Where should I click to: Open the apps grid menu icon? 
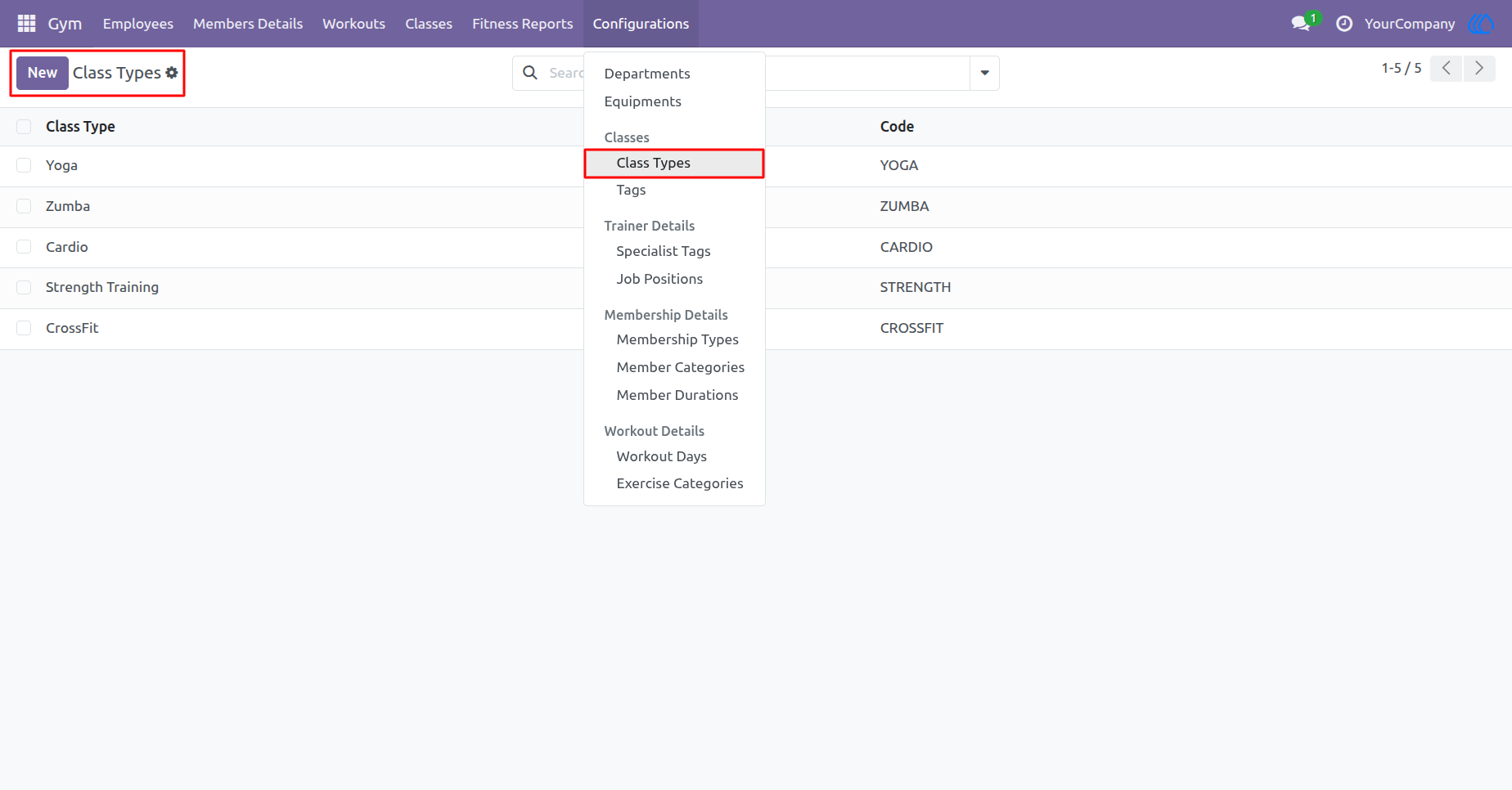click(x=26, y=24)
